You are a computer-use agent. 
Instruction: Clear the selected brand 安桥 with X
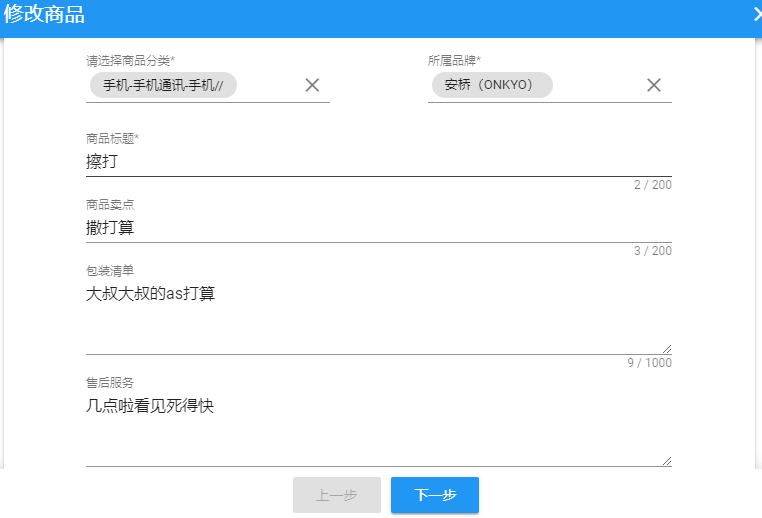(654, 85)
